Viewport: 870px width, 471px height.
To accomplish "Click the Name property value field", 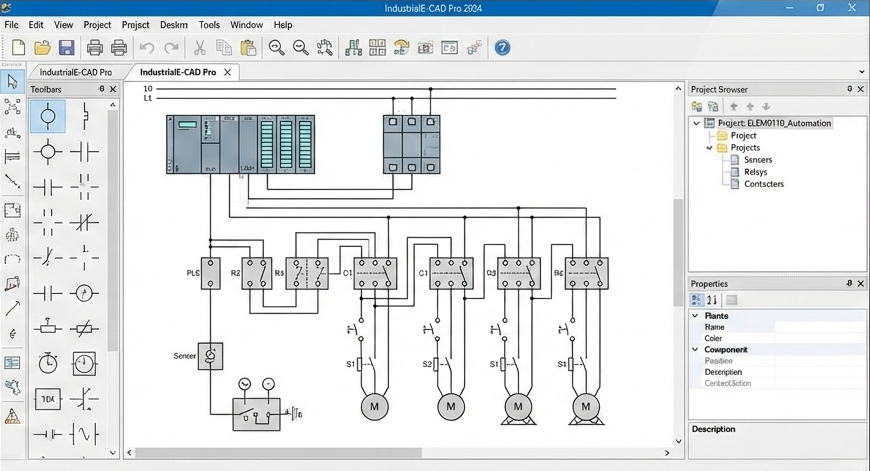I will point(819,327).
